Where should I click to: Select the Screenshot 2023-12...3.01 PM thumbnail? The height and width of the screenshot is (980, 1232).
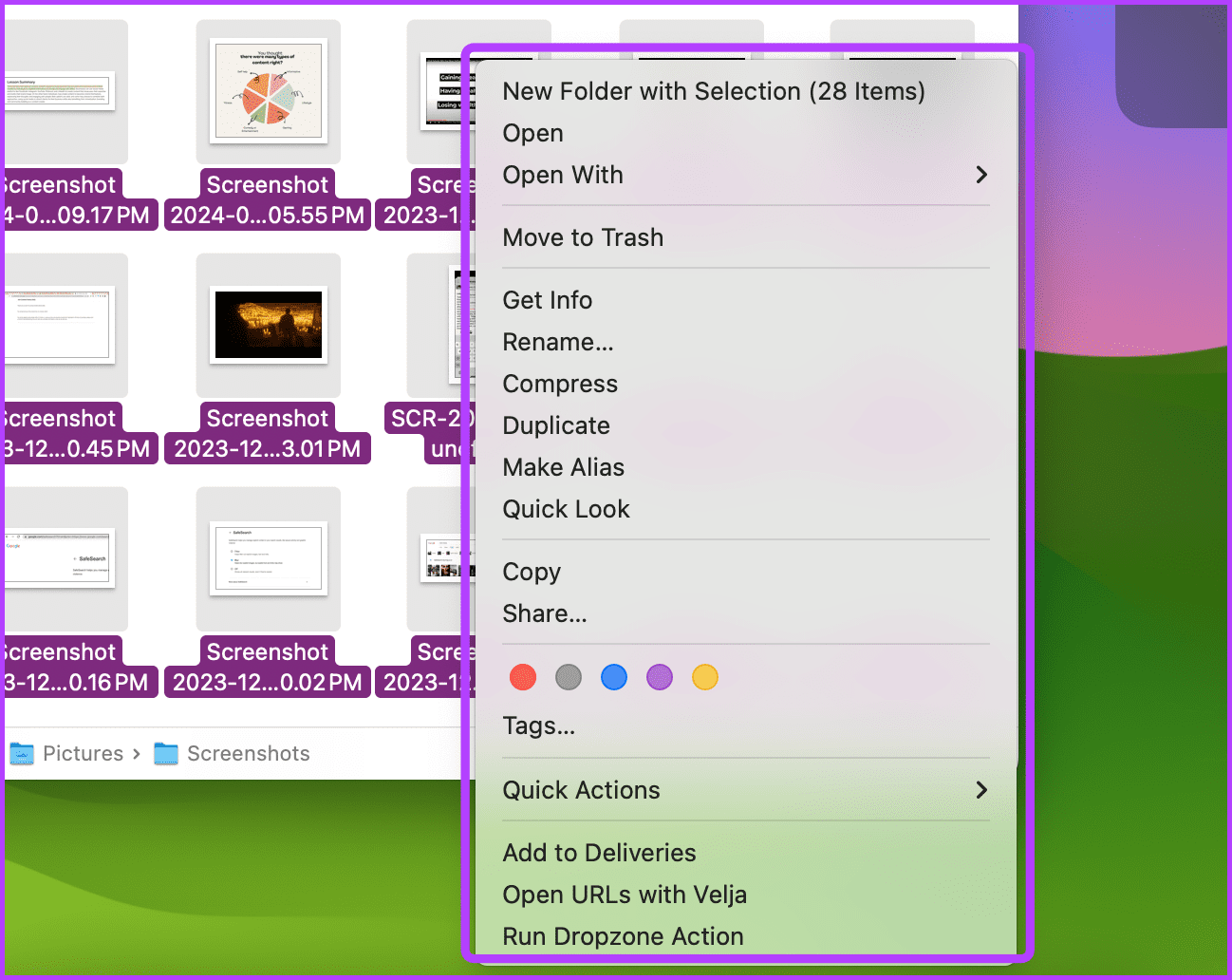[269, 325]
